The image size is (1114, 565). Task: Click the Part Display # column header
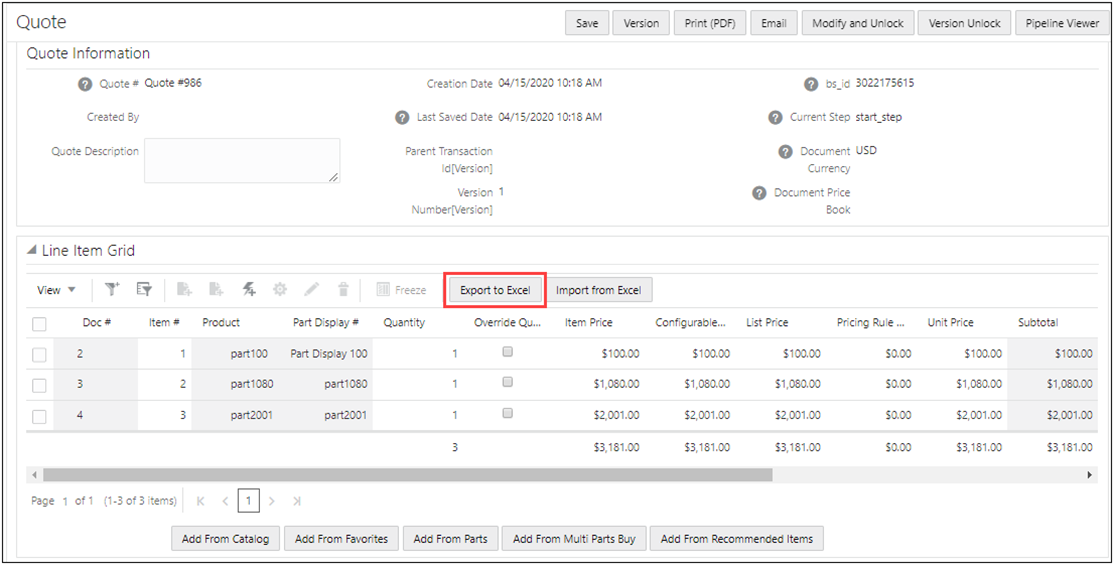326,323
